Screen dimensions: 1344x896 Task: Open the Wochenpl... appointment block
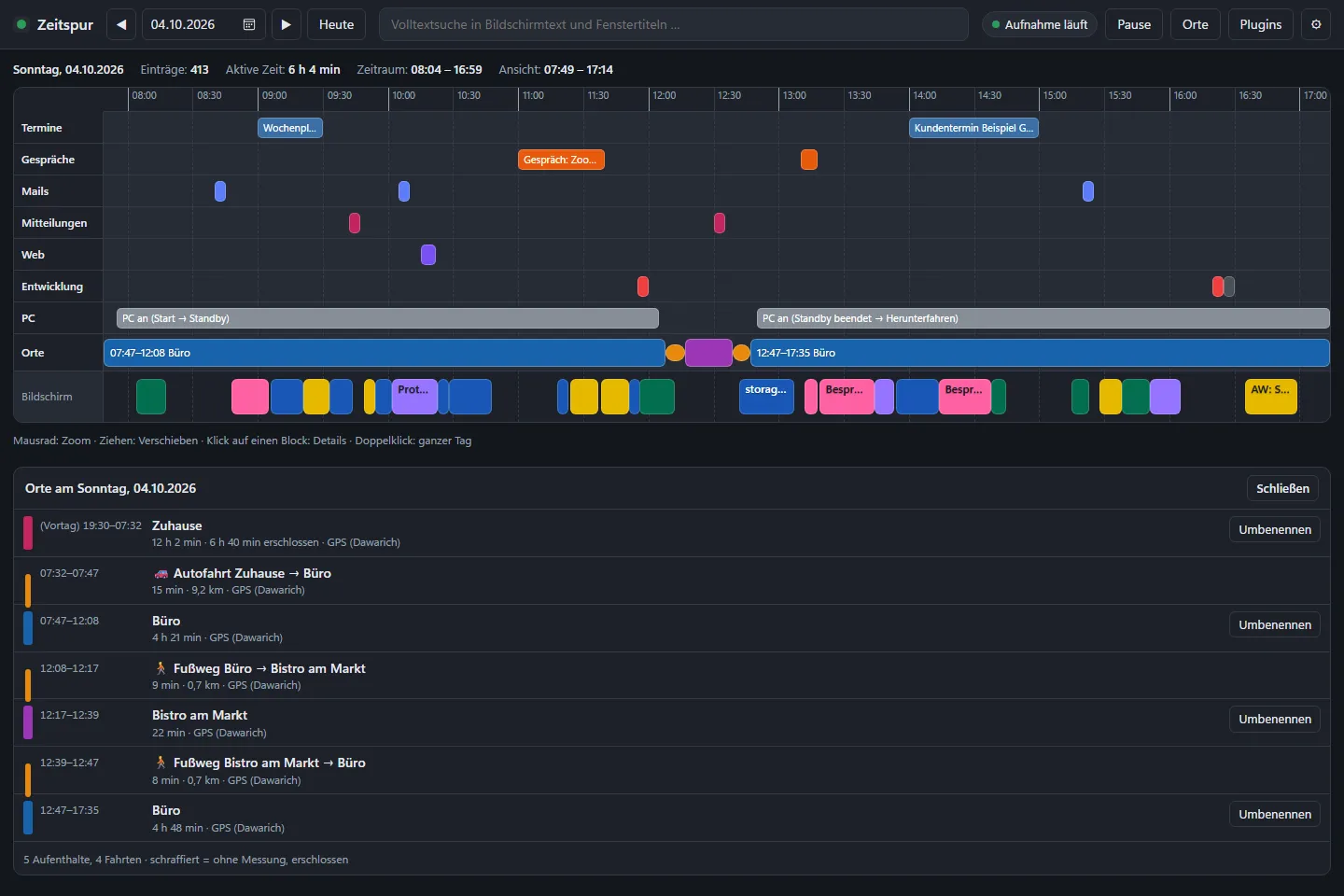point(290,128)
